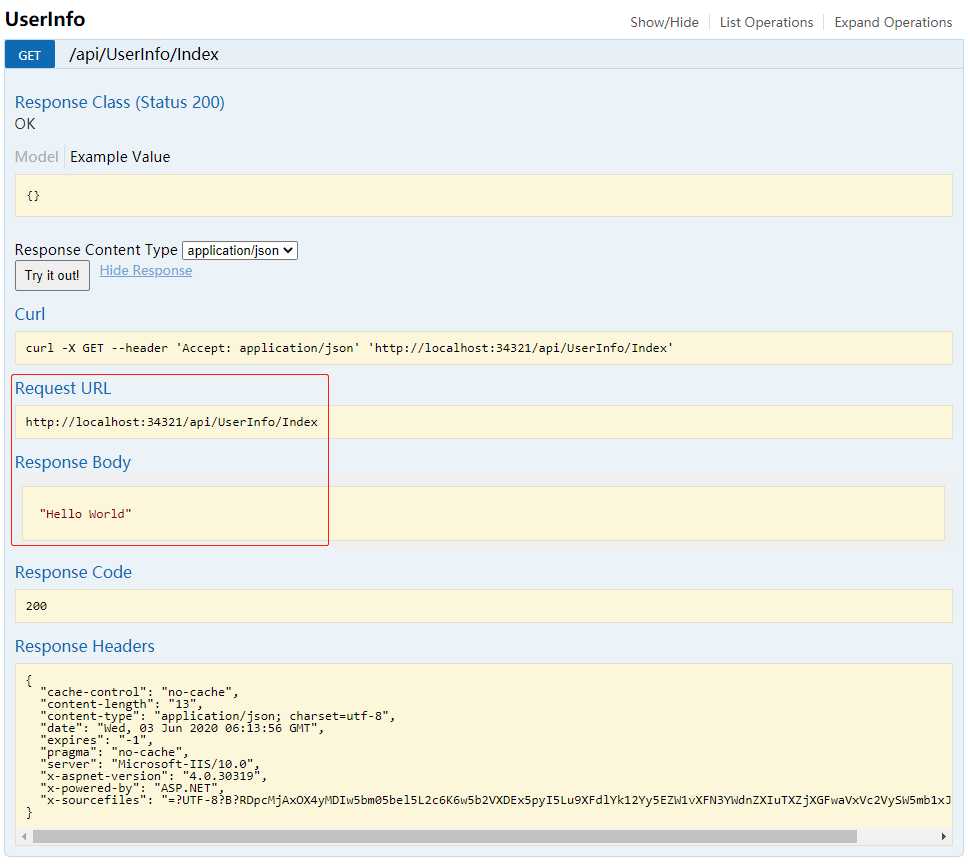This screenshot has width=972, height=864.
Task: Click the scrollbar right arrow
Action: click(943, 837)
